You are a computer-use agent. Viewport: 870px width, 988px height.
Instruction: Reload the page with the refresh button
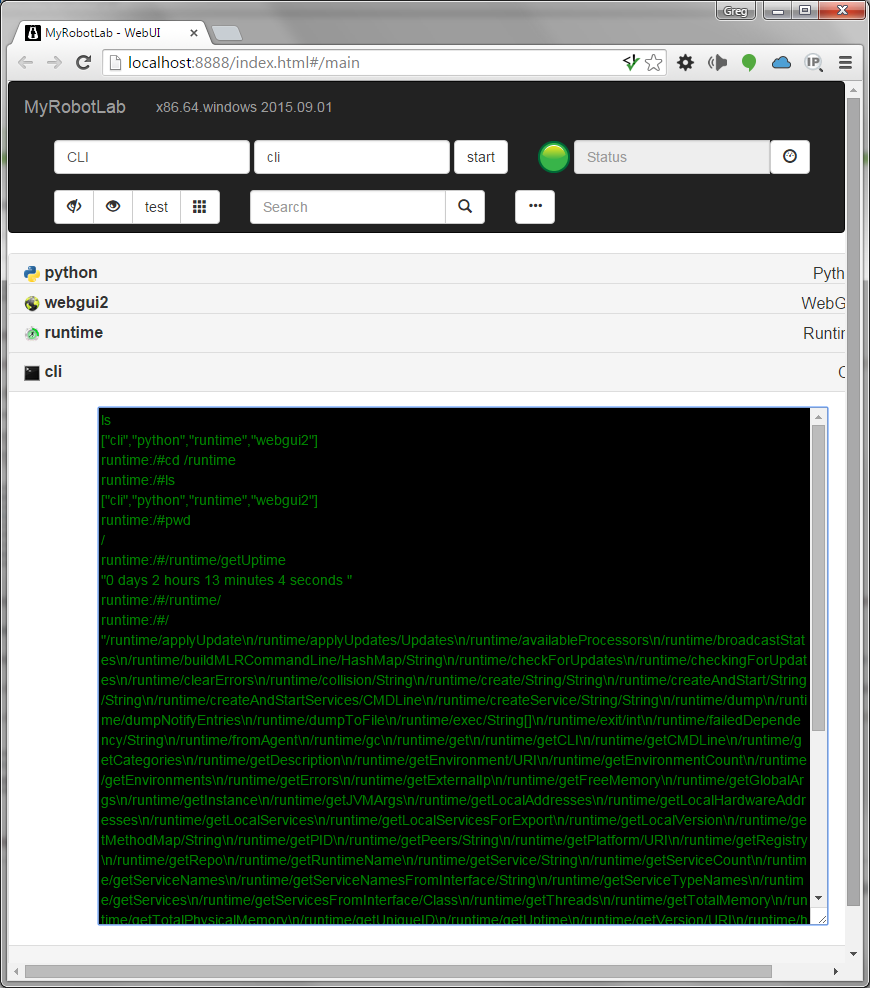[83, 62]
